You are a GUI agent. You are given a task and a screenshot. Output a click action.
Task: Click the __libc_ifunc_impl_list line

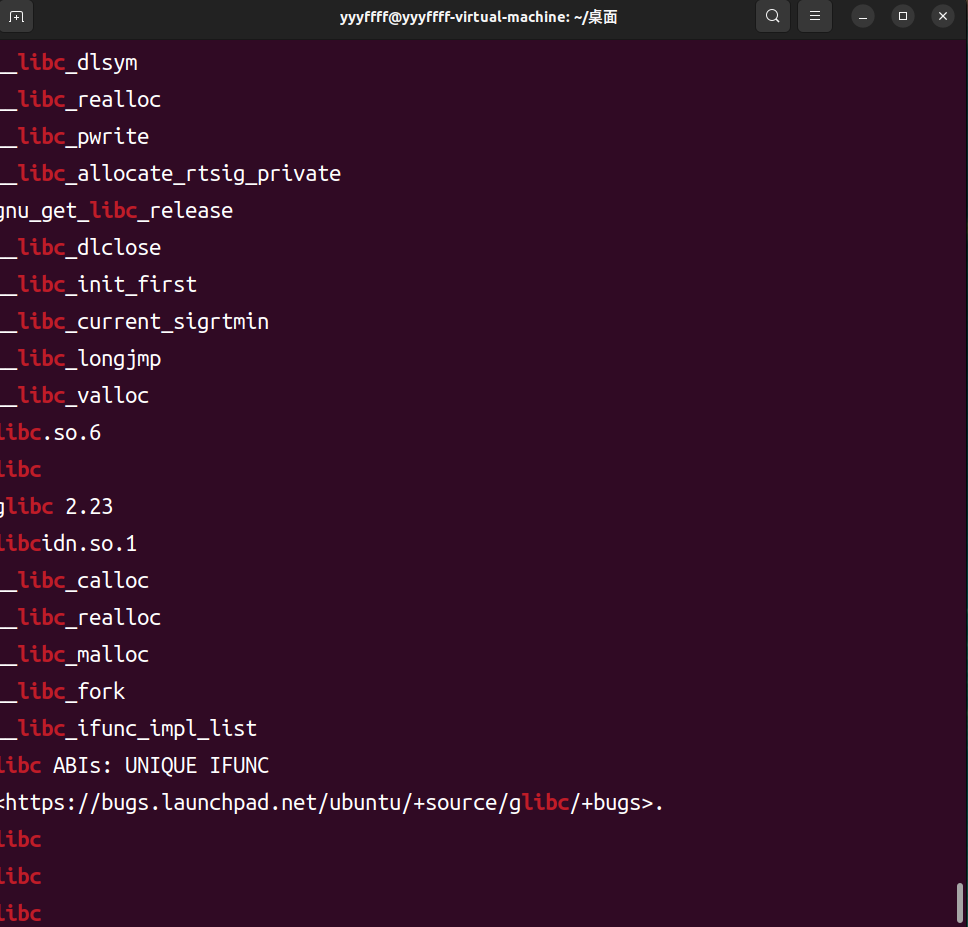click(x=129, y=729)
